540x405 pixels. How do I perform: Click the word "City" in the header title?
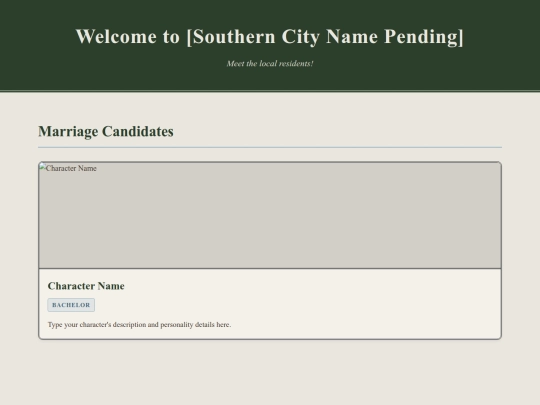(x=301, y=37)
